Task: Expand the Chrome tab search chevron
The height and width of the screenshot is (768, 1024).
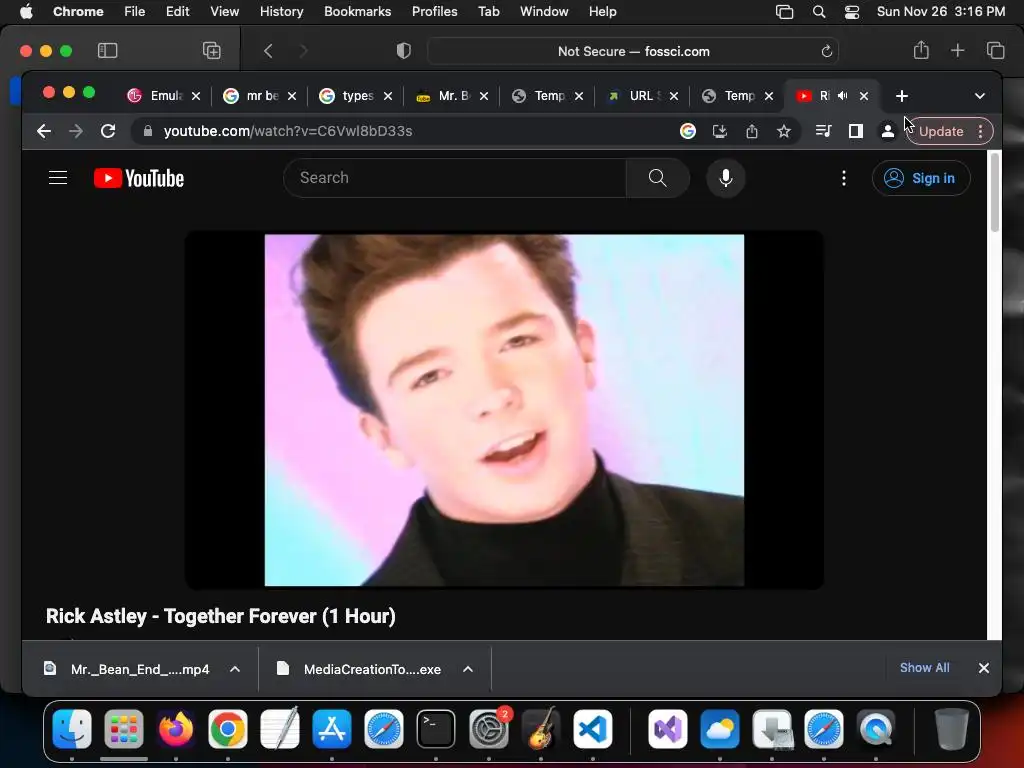Action: coord(980,96)
